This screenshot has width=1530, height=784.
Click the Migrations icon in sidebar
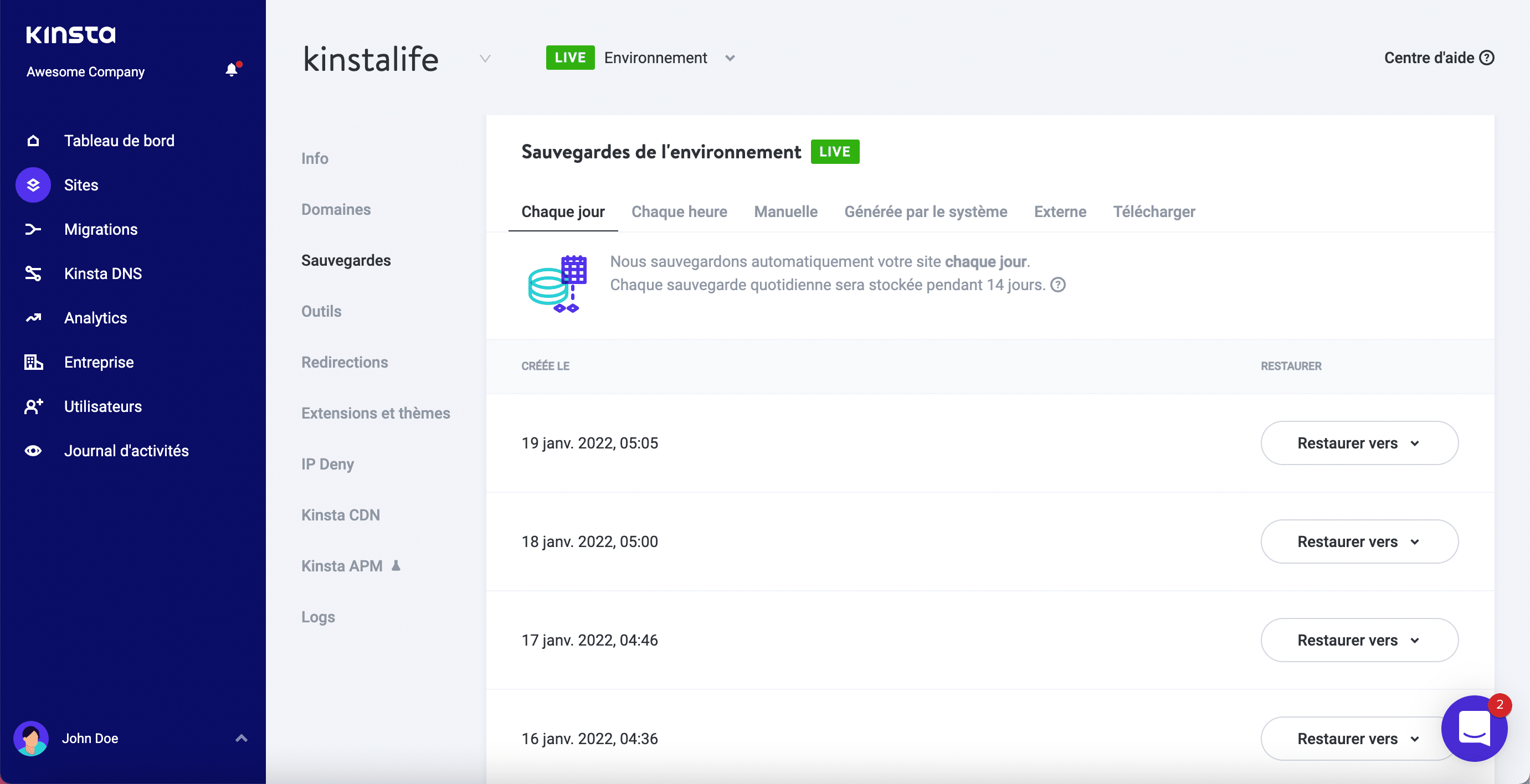tap(34, 229)
